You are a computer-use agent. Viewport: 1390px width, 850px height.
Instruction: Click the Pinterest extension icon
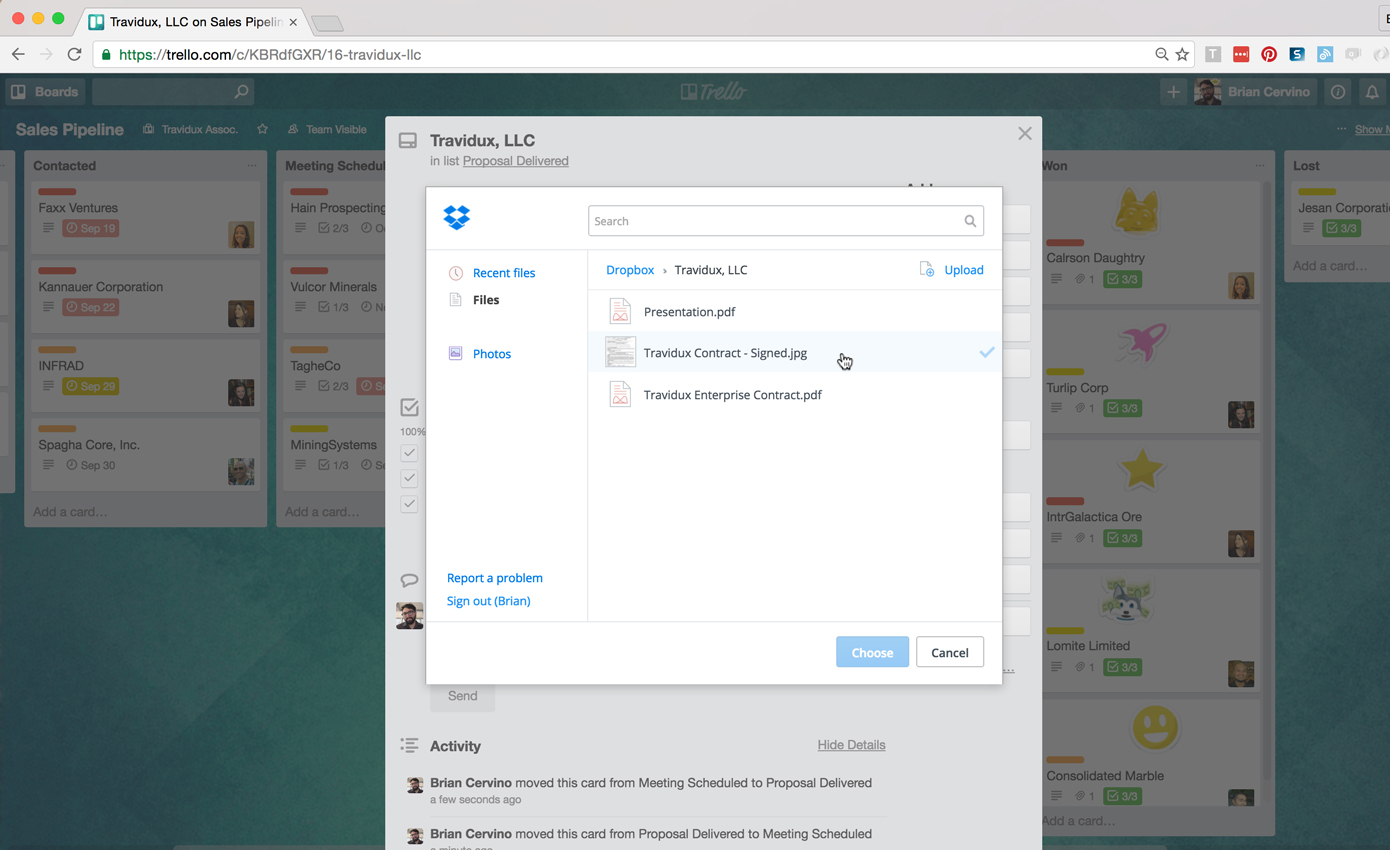click(x=1268, y=55)
